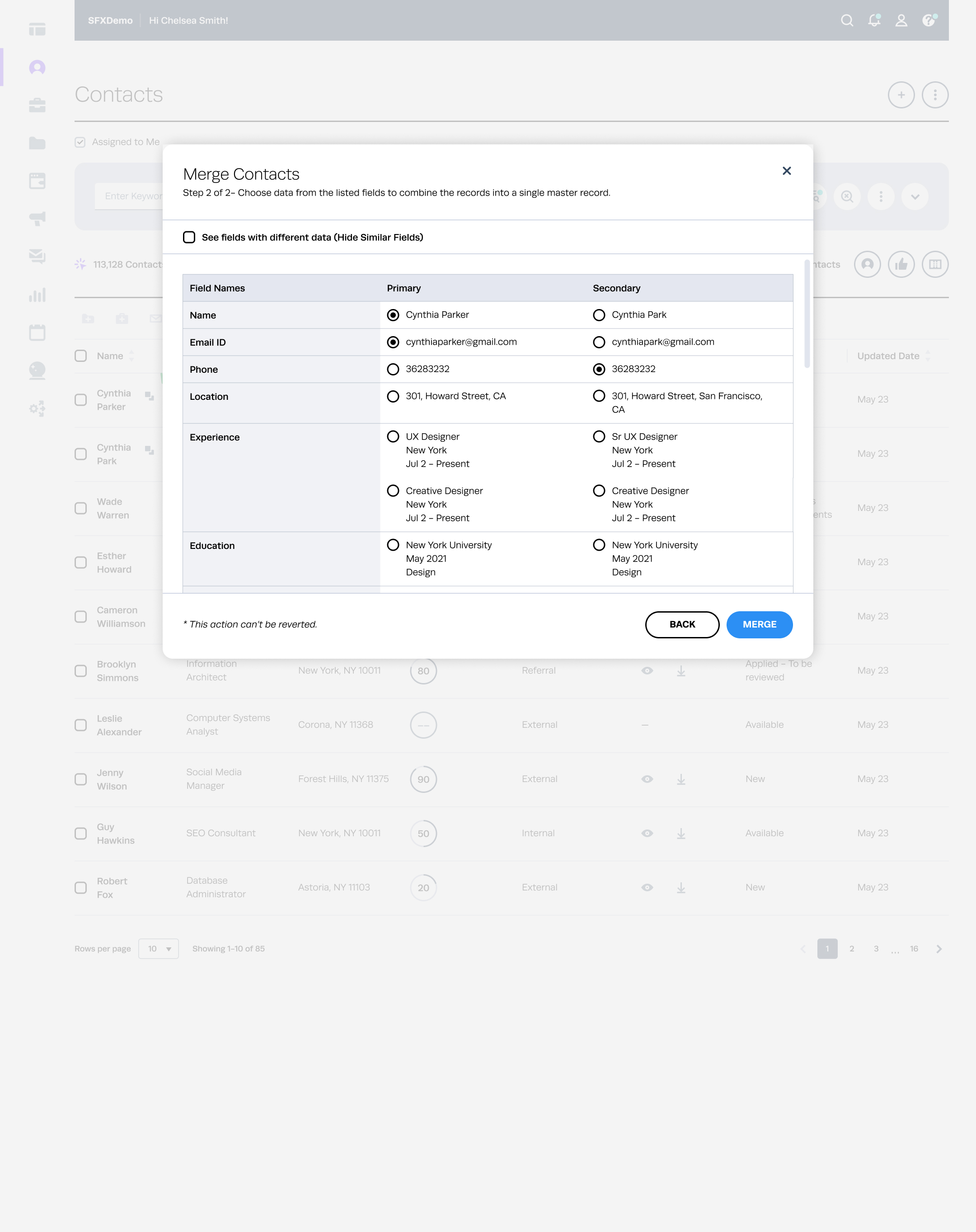Go to next page arrow
The height and width of the screenshot is (1232, 976).
point(939,949)
